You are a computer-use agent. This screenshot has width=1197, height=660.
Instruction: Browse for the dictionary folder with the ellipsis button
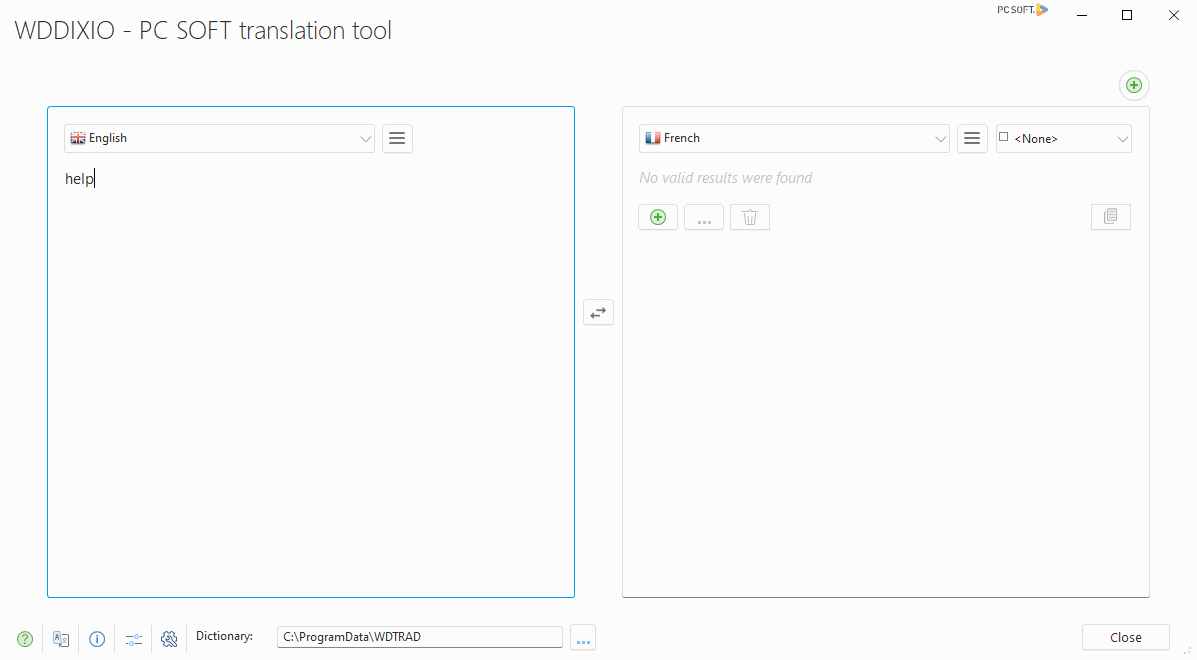coord(583,638)
